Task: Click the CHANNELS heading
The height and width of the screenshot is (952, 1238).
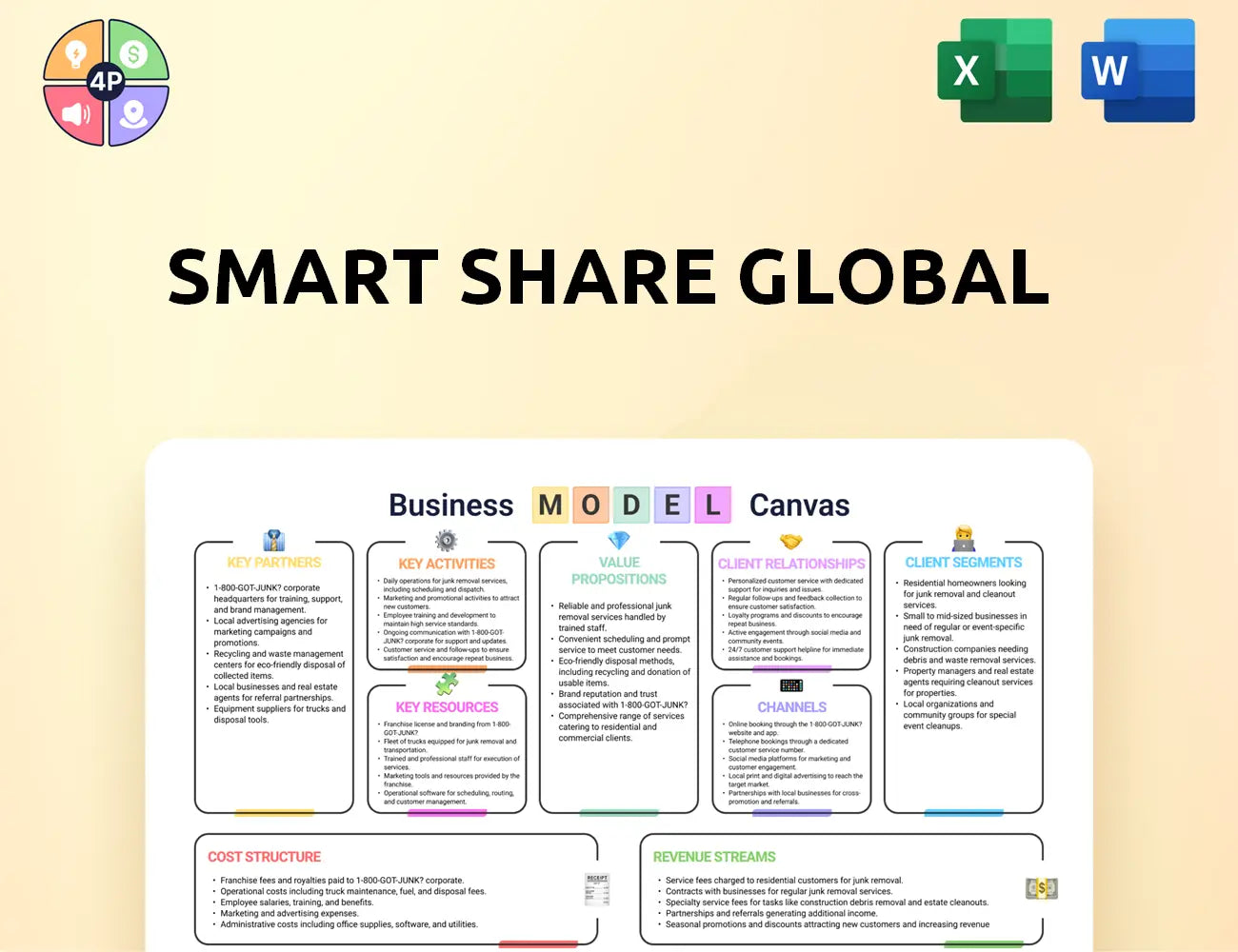Action: coord(791,707)
